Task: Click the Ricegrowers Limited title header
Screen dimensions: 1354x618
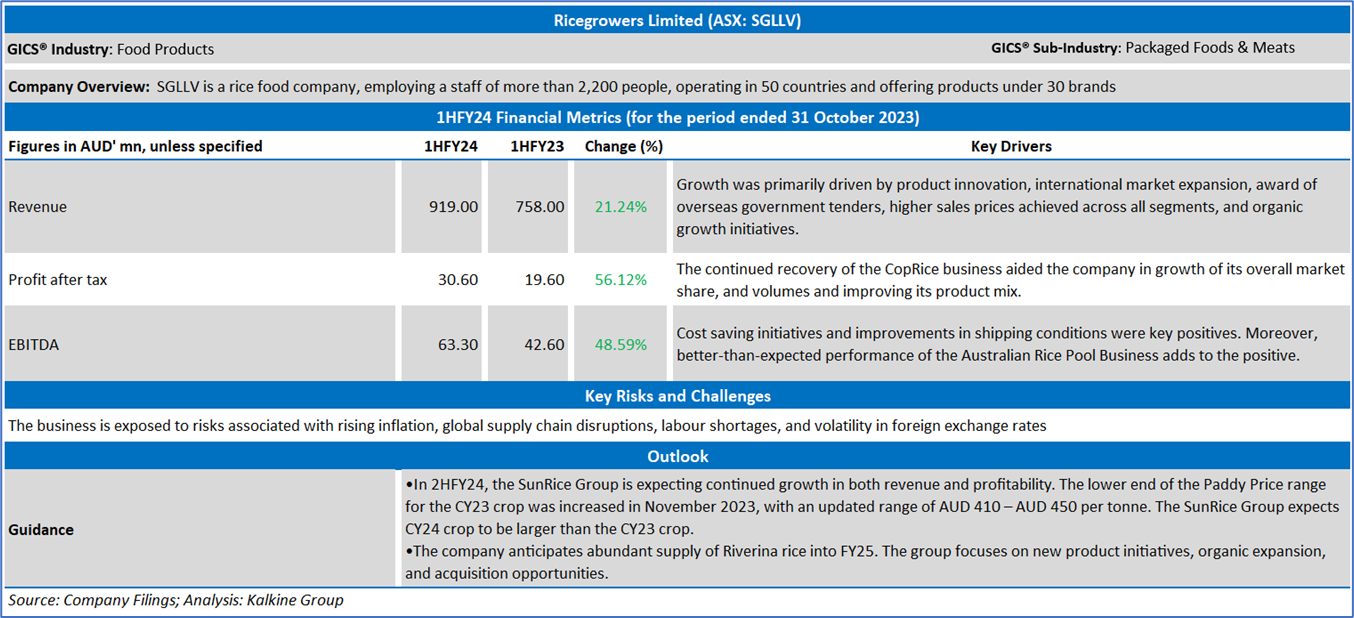Action: (677, 20)
